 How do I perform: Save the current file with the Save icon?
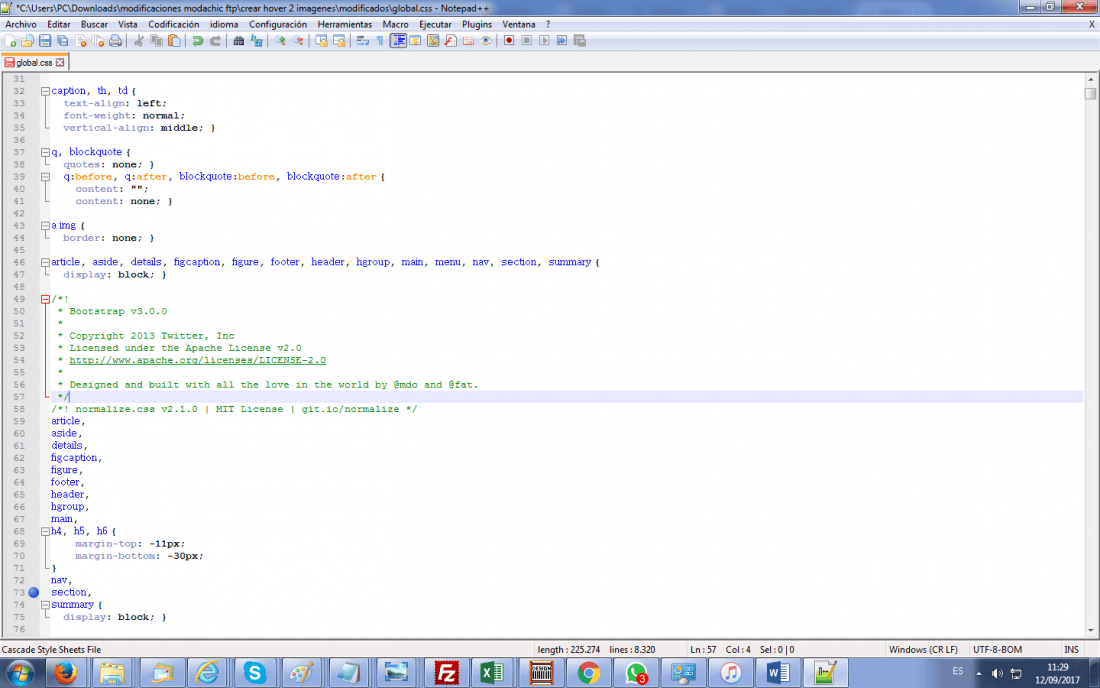[45, 41]
